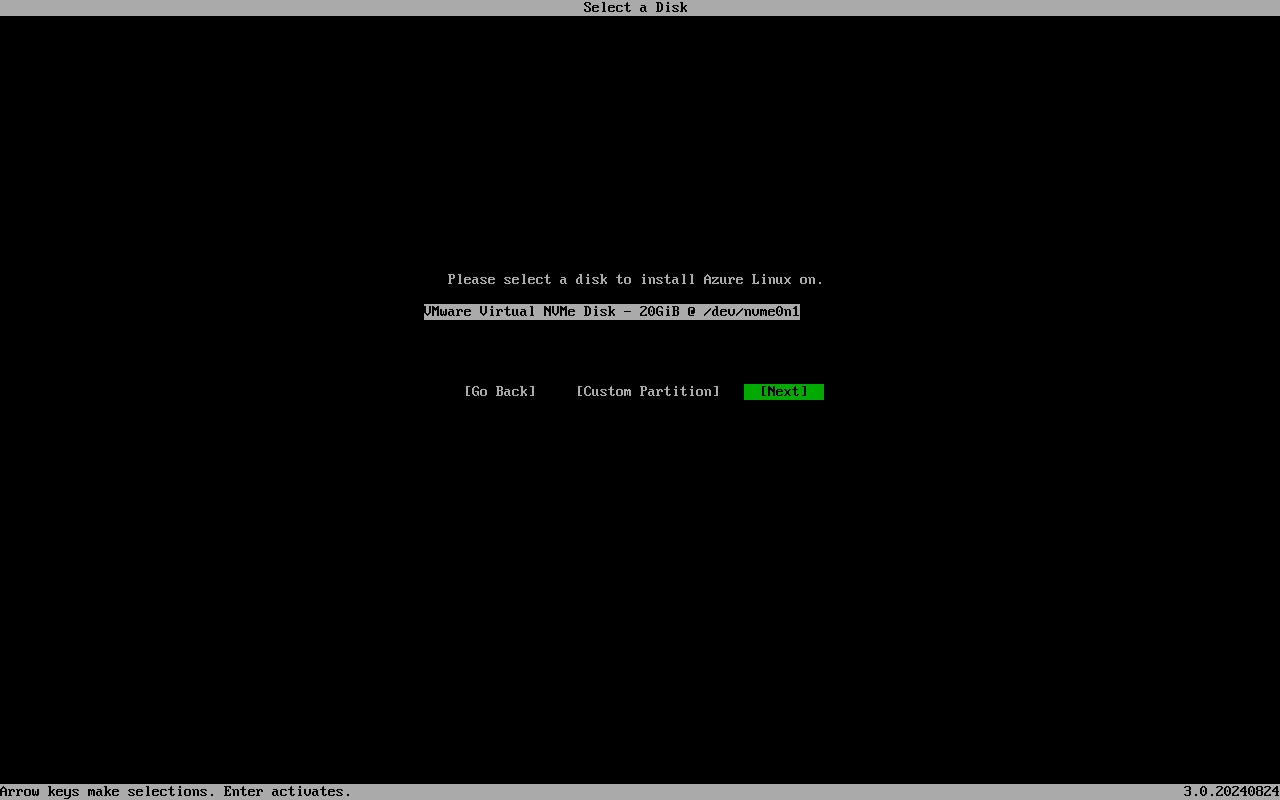1280x800 pixels.
Task: Click the 'Select a Disk' title text
Action: 636,8
